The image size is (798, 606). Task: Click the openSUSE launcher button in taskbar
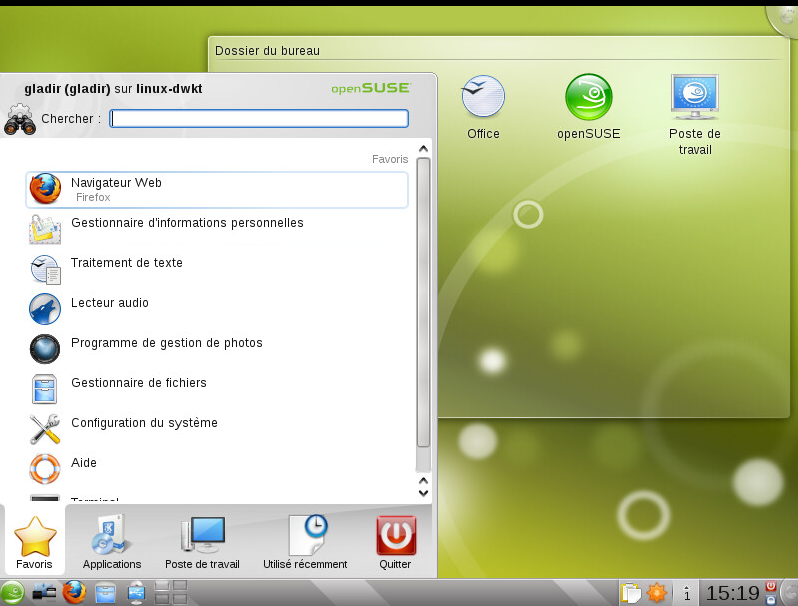point(13,592)
